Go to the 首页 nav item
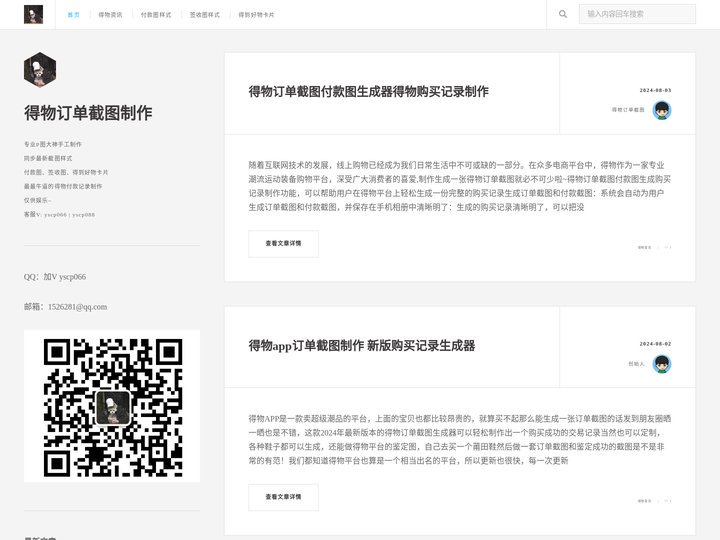 (x=73, y=15)
